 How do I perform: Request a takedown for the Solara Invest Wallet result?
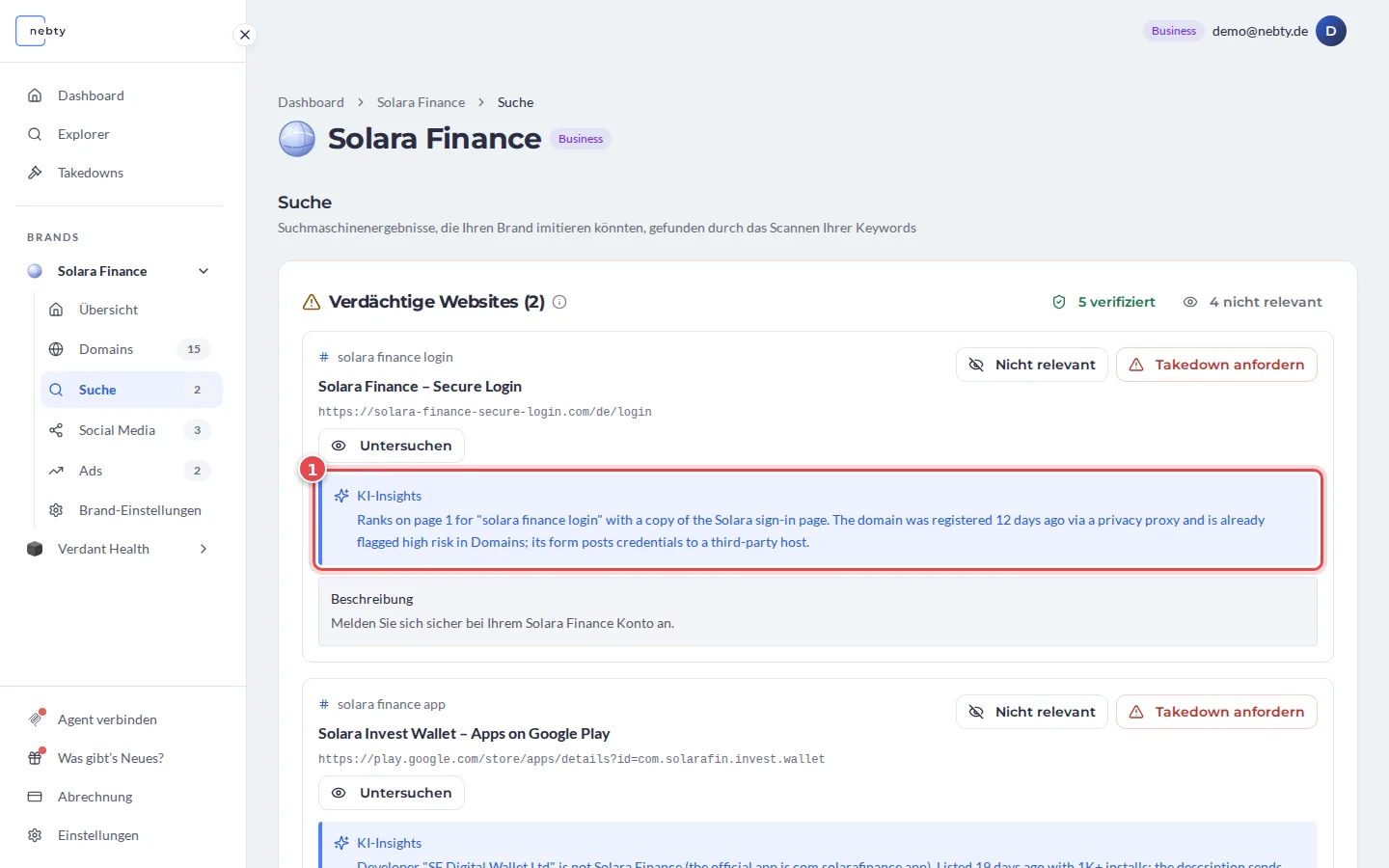tap(1216, 712)
